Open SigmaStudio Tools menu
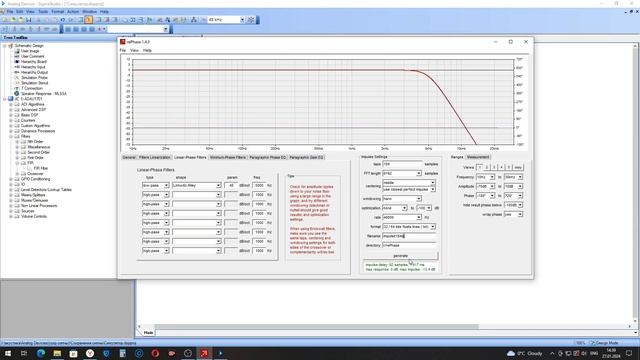Screen dimensions: 640x360 (43, 12)
